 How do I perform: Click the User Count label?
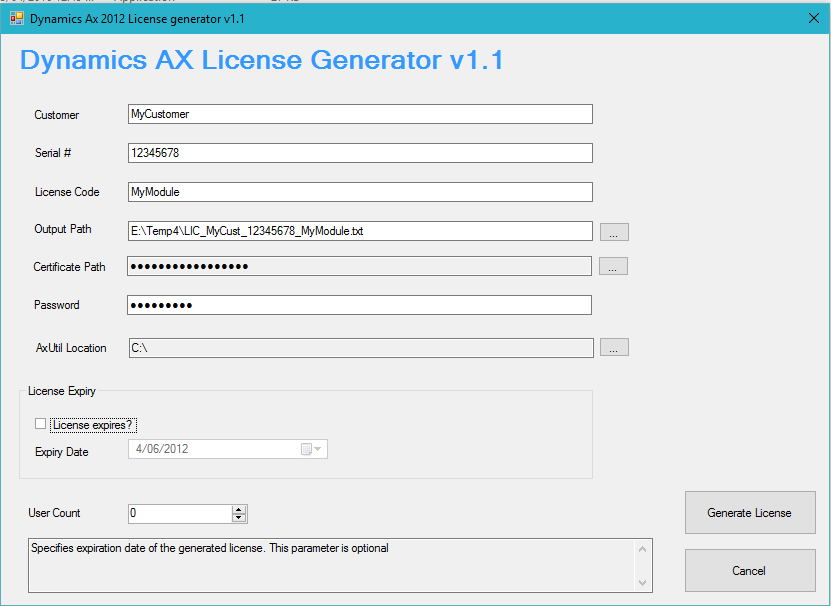point(54,513)
